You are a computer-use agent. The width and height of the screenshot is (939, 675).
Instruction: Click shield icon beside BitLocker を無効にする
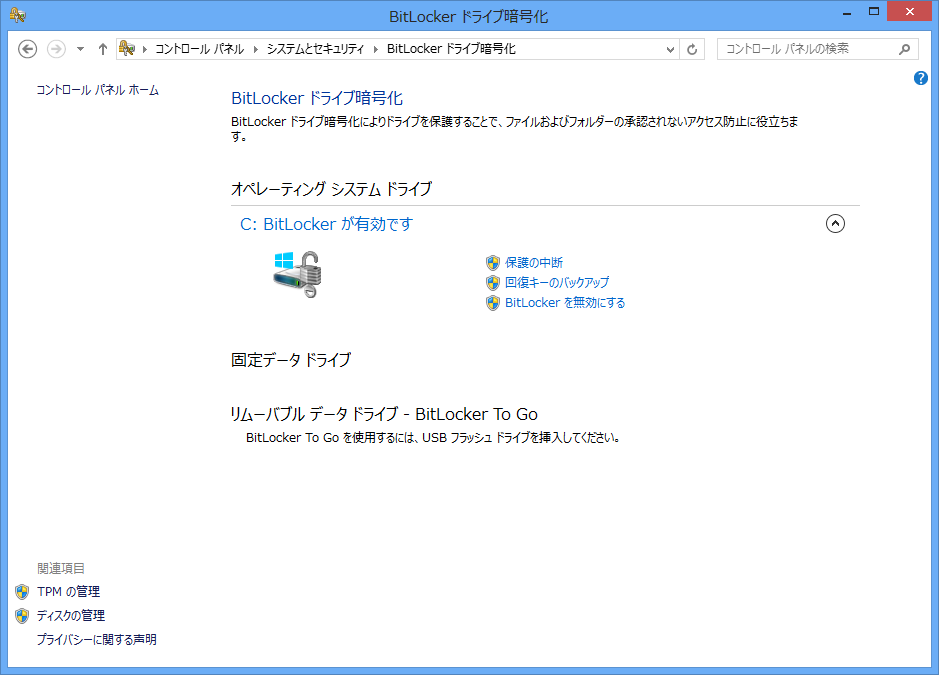pos(493,303)
